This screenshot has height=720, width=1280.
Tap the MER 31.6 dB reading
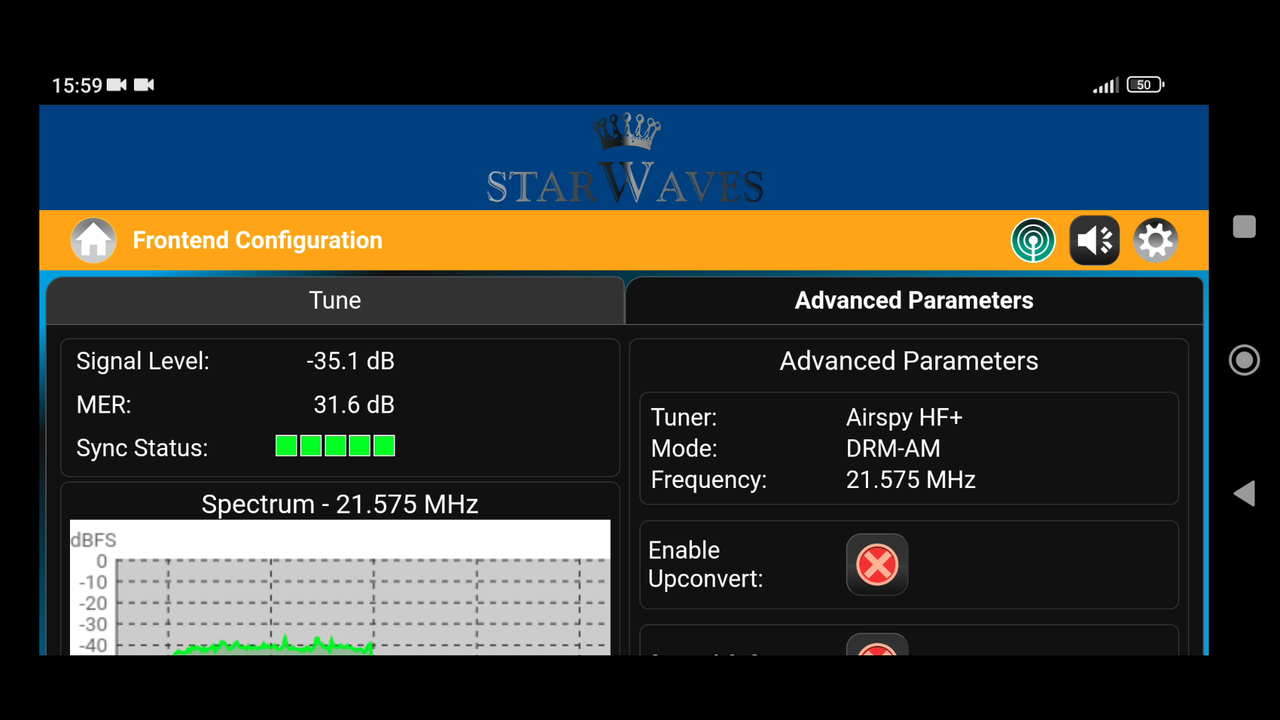point(354,405)
